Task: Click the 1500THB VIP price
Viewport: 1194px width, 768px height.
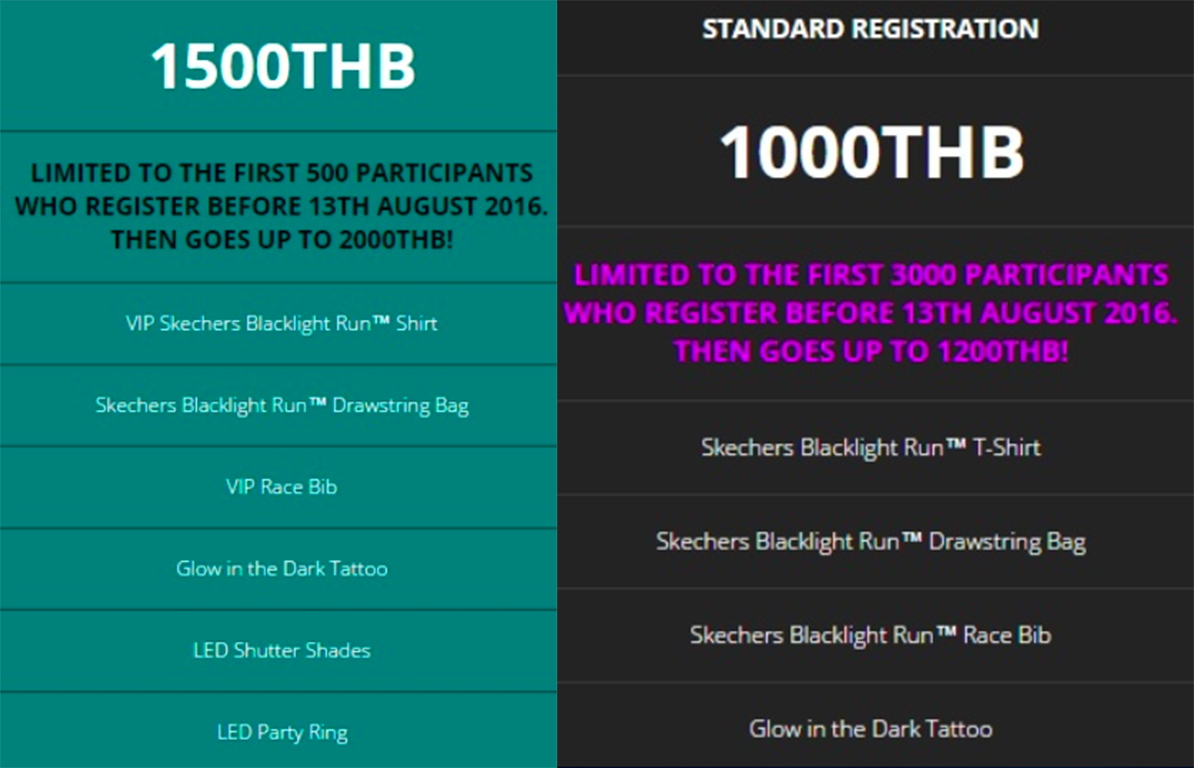Action: tap(282, 67)
